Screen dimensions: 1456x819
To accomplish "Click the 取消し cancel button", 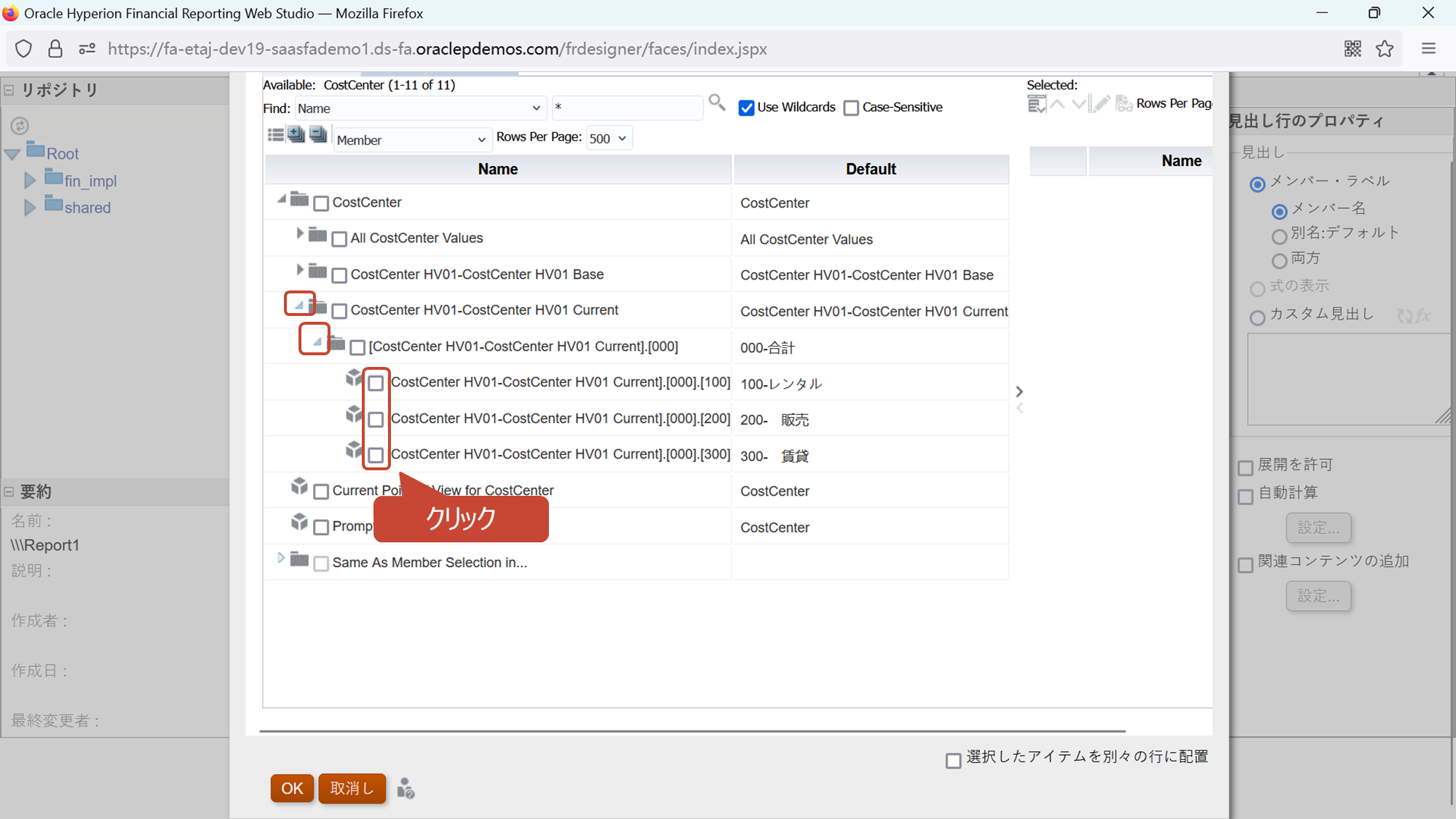I will tap(352, 788).
